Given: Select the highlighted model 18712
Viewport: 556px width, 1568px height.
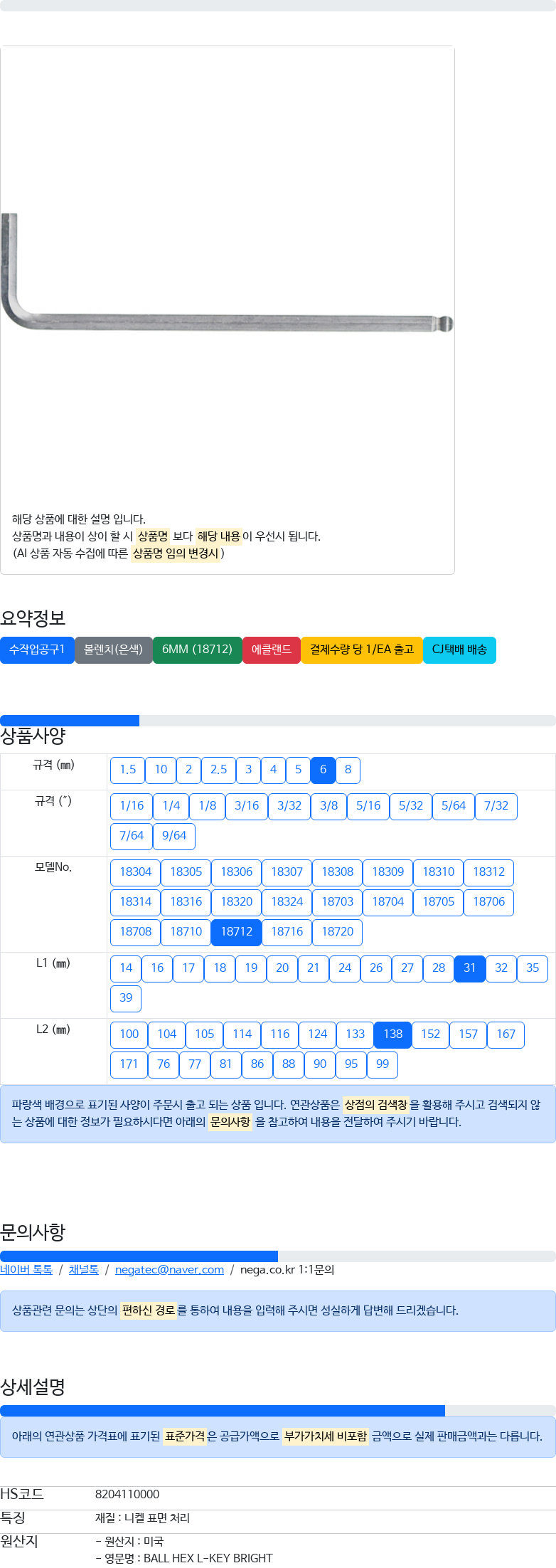Looking at the screenshot, I should tap(237, 932).
